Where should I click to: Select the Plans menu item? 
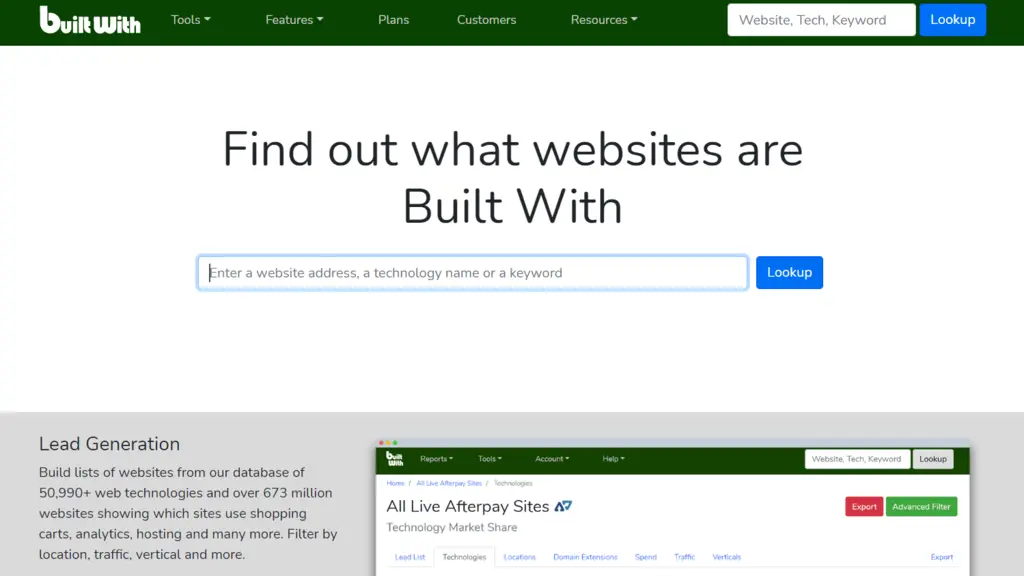click(x=393, y=19)
